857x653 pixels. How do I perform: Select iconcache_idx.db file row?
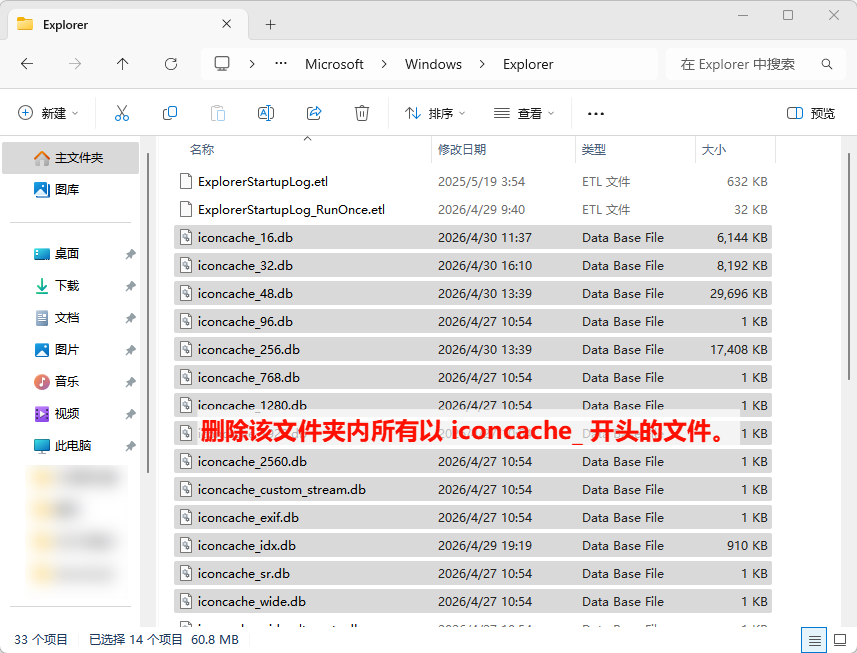point(473,545)
